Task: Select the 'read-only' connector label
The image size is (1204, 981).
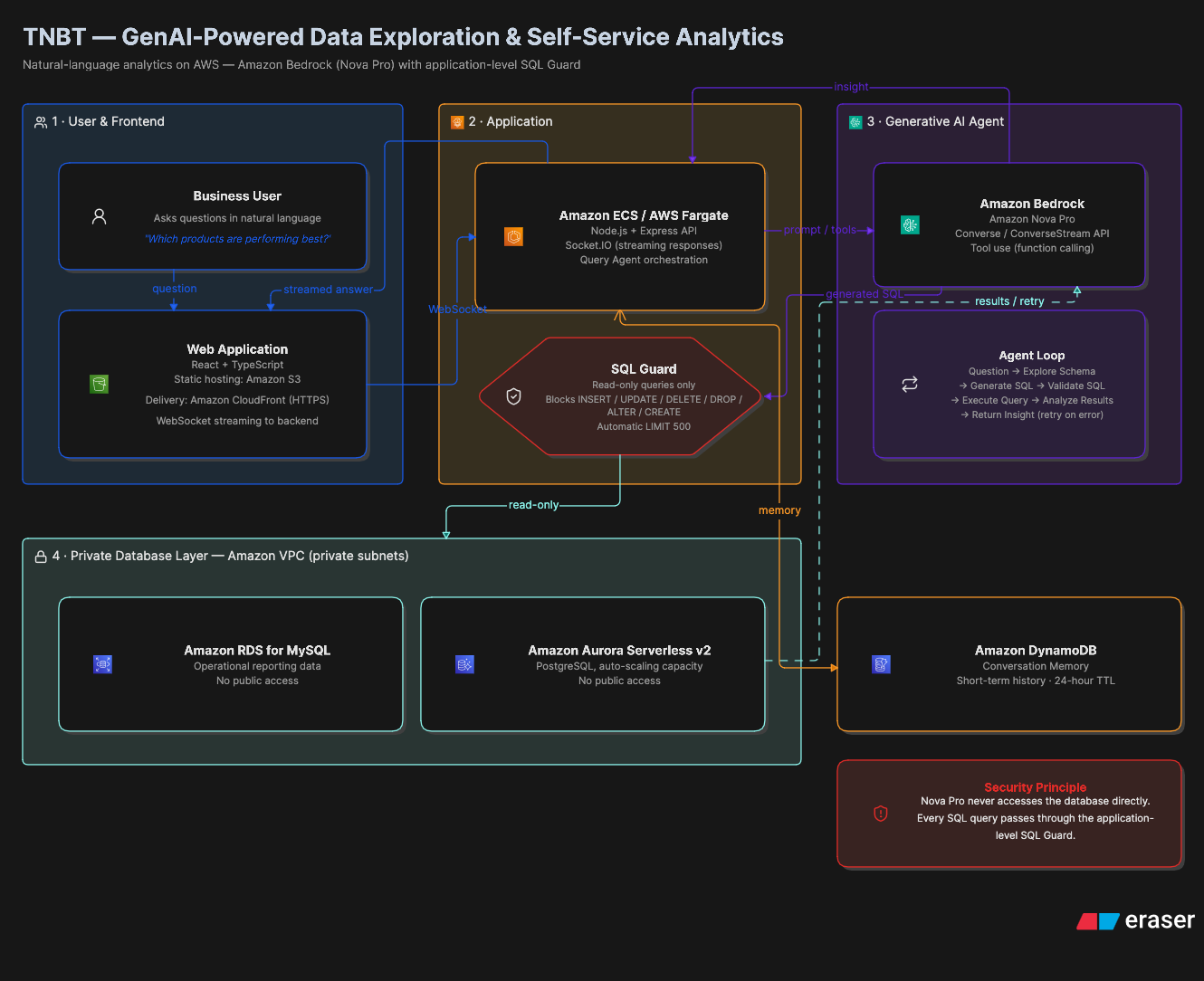Action: [x=534, y=505]
